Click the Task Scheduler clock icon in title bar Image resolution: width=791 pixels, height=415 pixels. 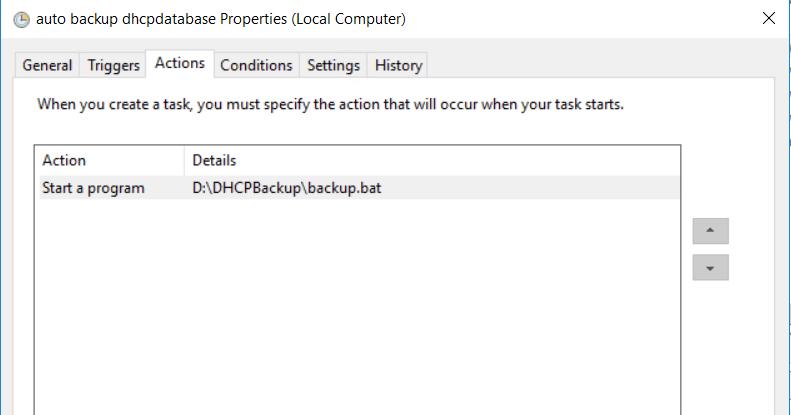coord(21,19)
